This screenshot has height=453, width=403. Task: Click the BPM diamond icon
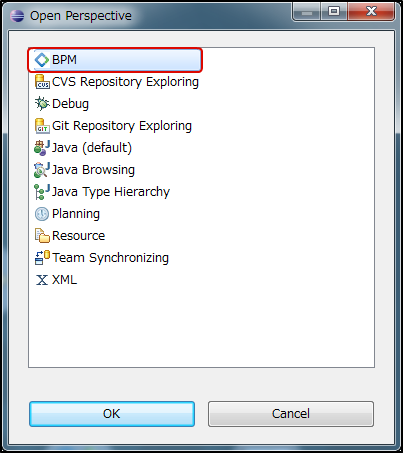coord(42,60)
